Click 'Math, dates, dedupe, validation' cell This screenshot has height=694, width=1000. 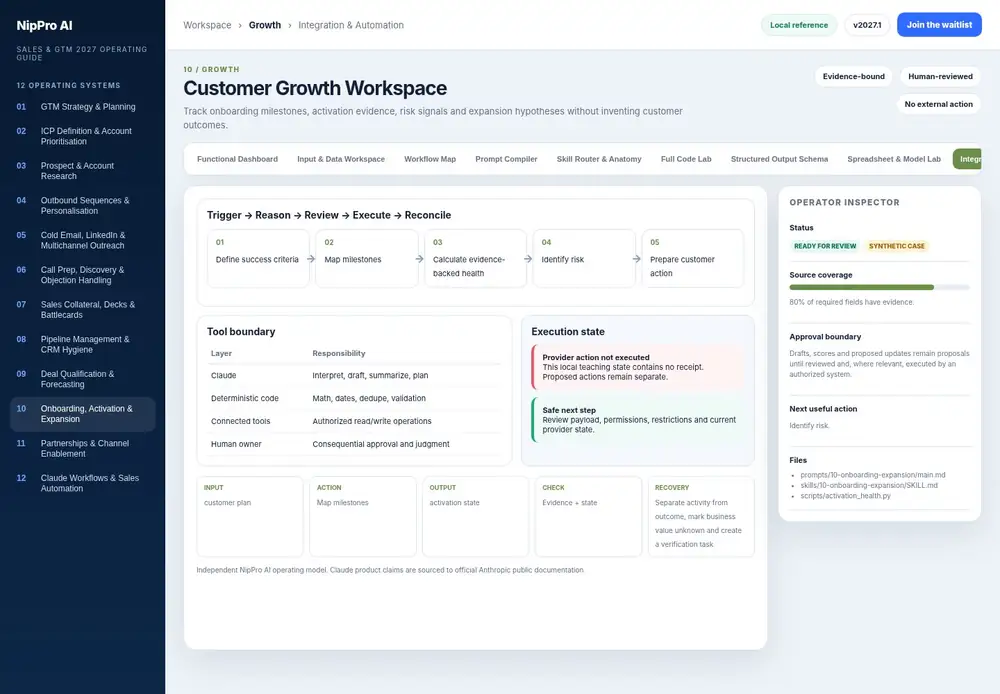(x=369, y=398)
